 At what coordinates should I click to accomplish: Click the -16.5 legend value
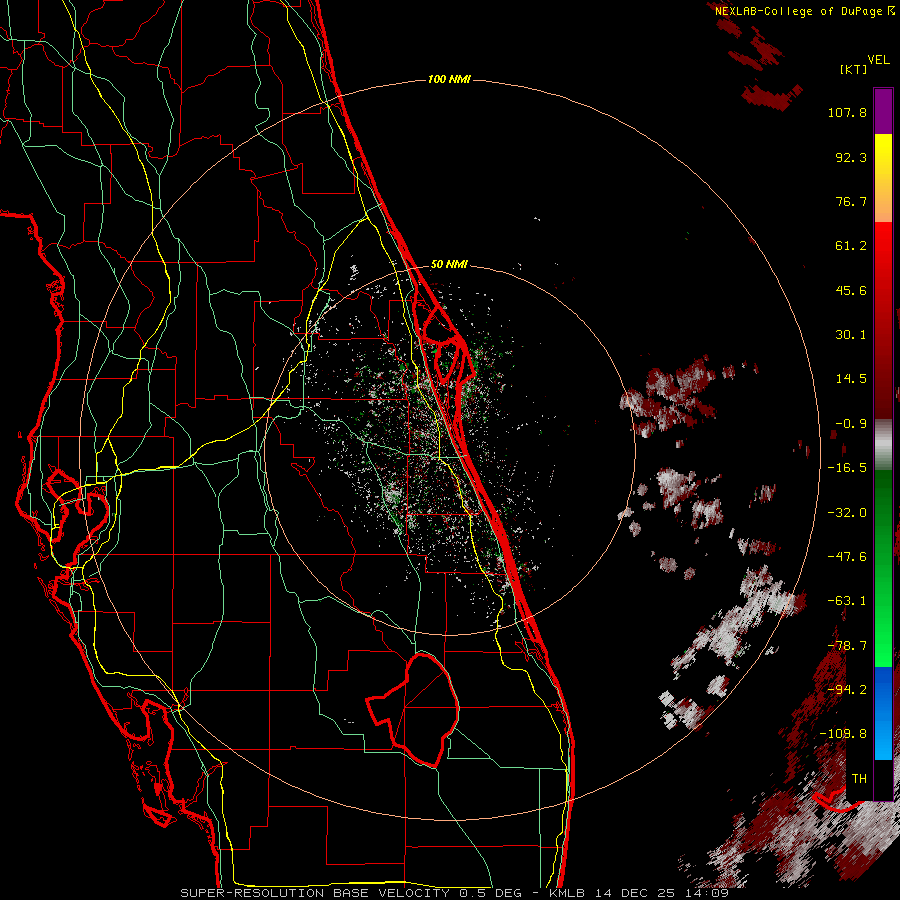[847, 468]
